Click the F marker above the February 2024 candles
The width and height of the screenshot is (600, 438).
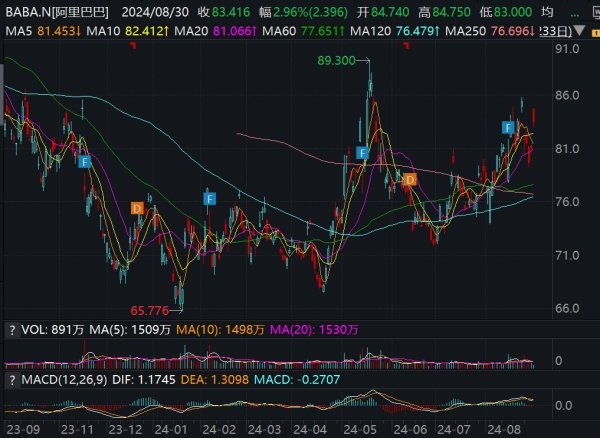tap(209, 199)
